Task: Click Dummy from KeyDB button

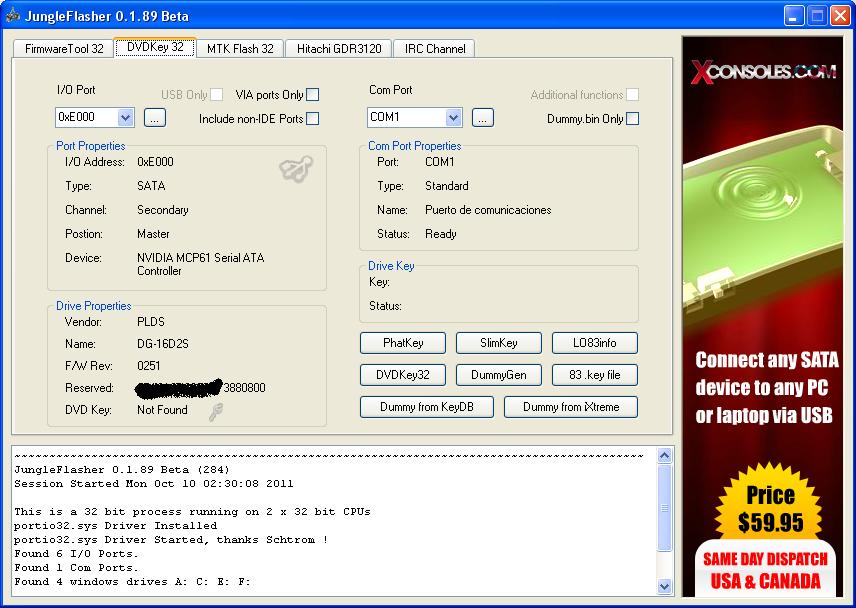Action: point(427,407)
